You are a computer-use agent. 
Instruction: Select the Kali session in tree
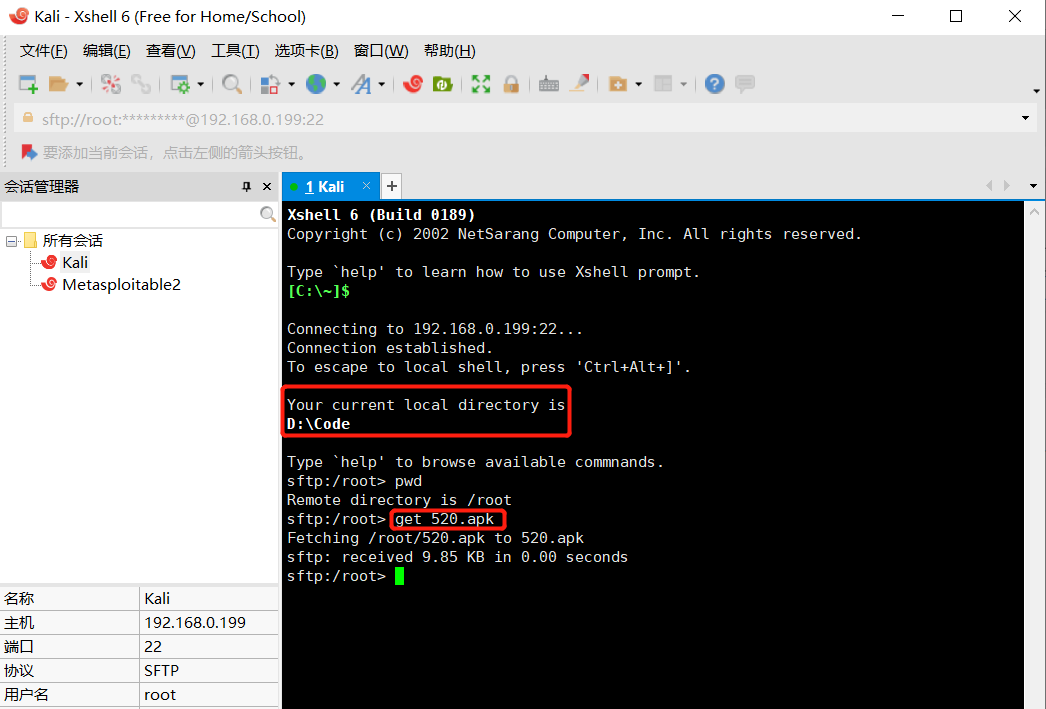point(75,263)
